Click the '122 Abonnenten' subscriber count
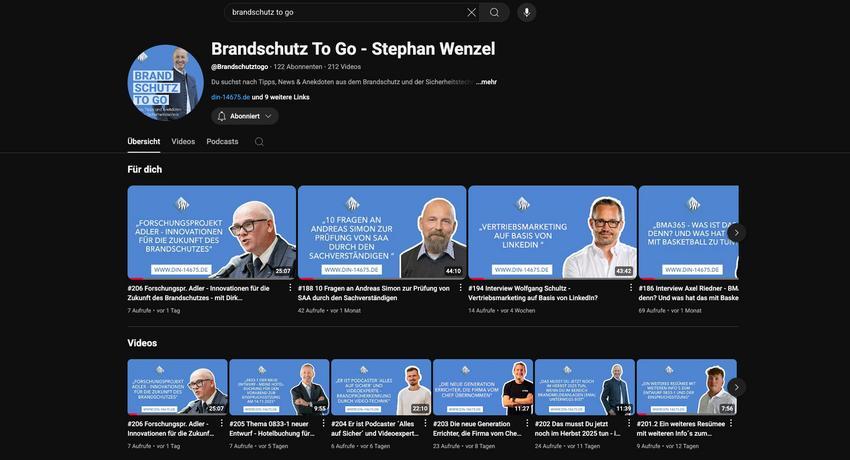The width and height of the screenshot is (850, 460). point(298,67)
